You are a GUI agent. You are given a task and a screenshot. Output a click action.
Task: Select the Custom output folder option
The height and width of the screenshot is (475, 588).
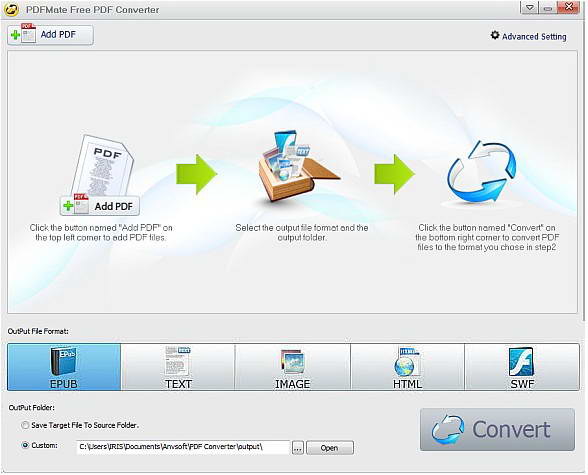pos(26,445)
